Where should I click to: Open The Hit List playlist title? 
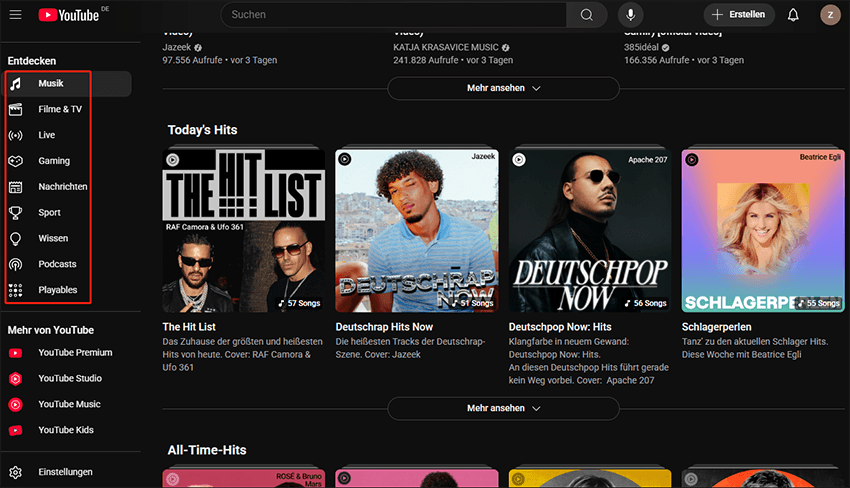[x=189, y=327]
